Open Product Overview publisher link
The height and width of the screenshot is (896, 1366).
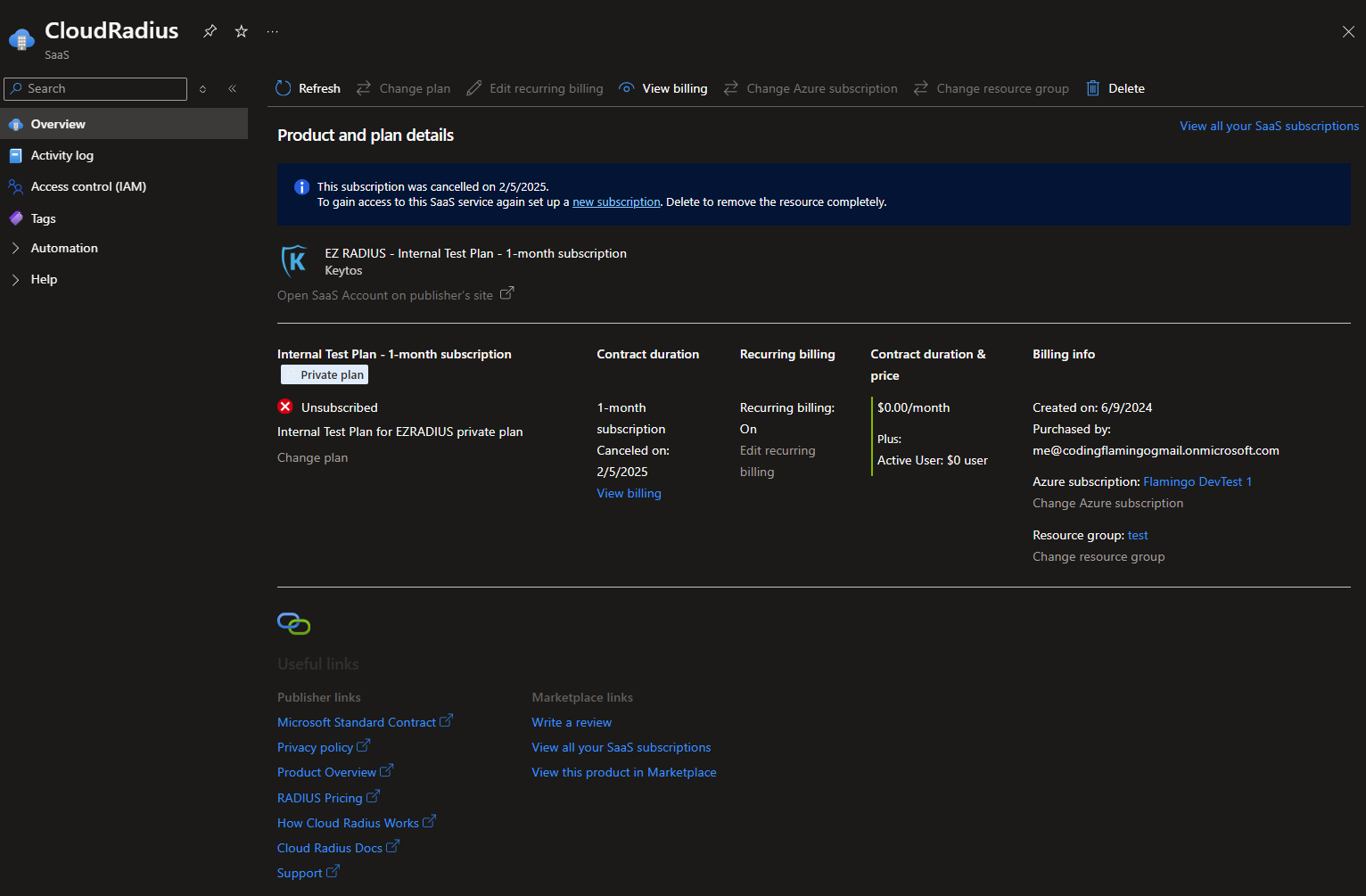[x=335, y=772]
